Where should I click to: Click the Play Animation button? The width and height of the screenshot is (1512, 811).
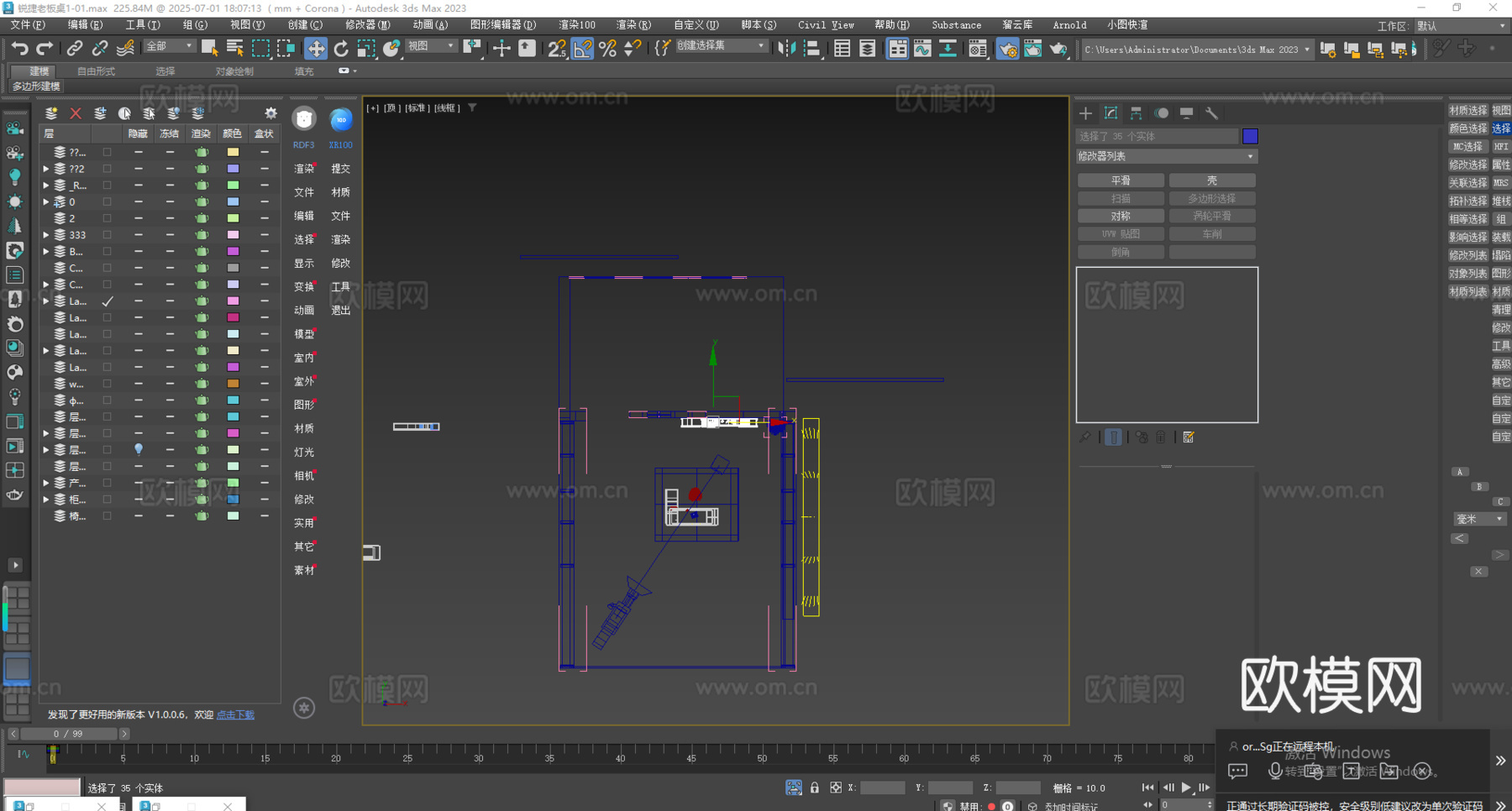pos(1186,787)
